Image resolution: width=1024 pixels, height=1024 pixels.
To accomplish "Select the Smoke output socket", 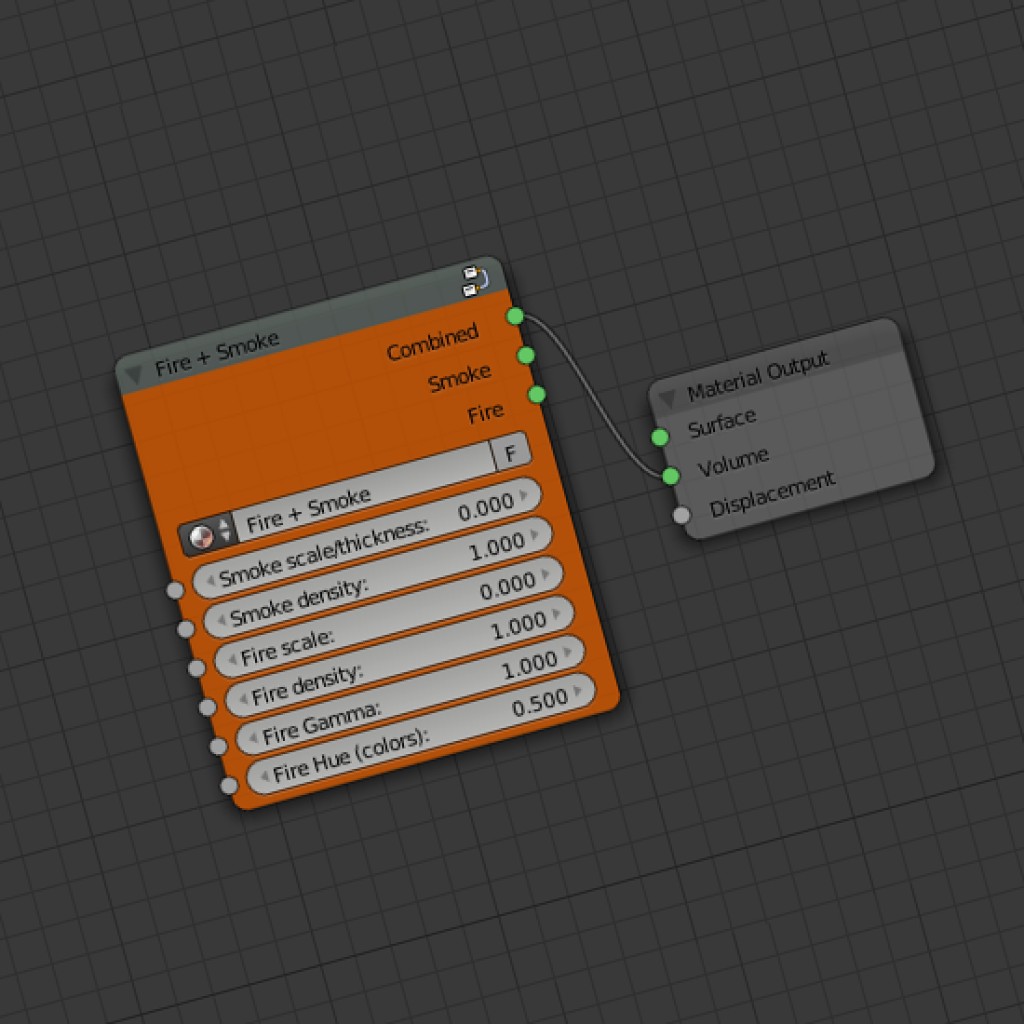I will (x=526, y=355).
